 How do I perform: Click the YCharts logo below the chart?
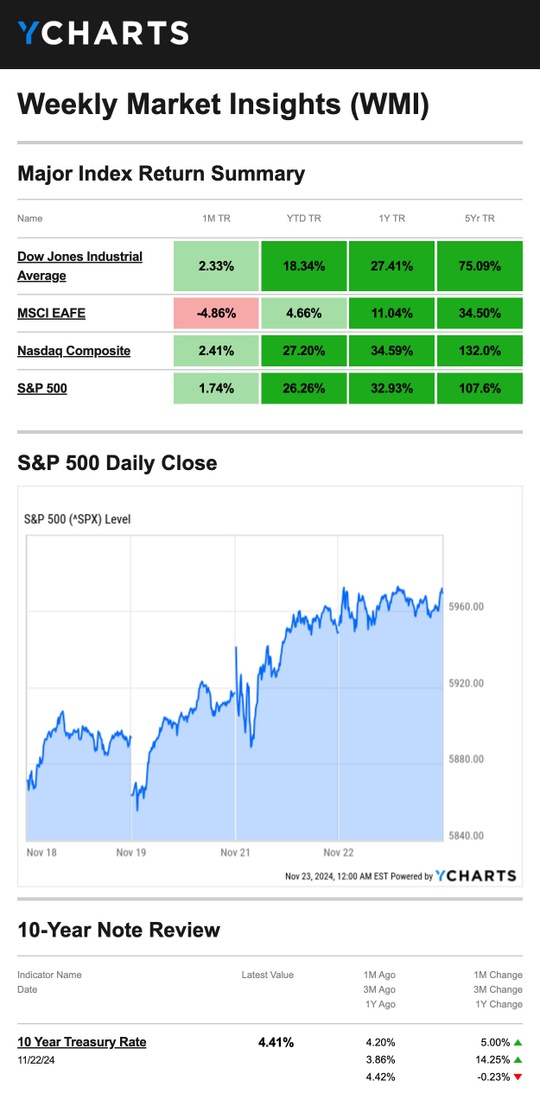point(476,876)
